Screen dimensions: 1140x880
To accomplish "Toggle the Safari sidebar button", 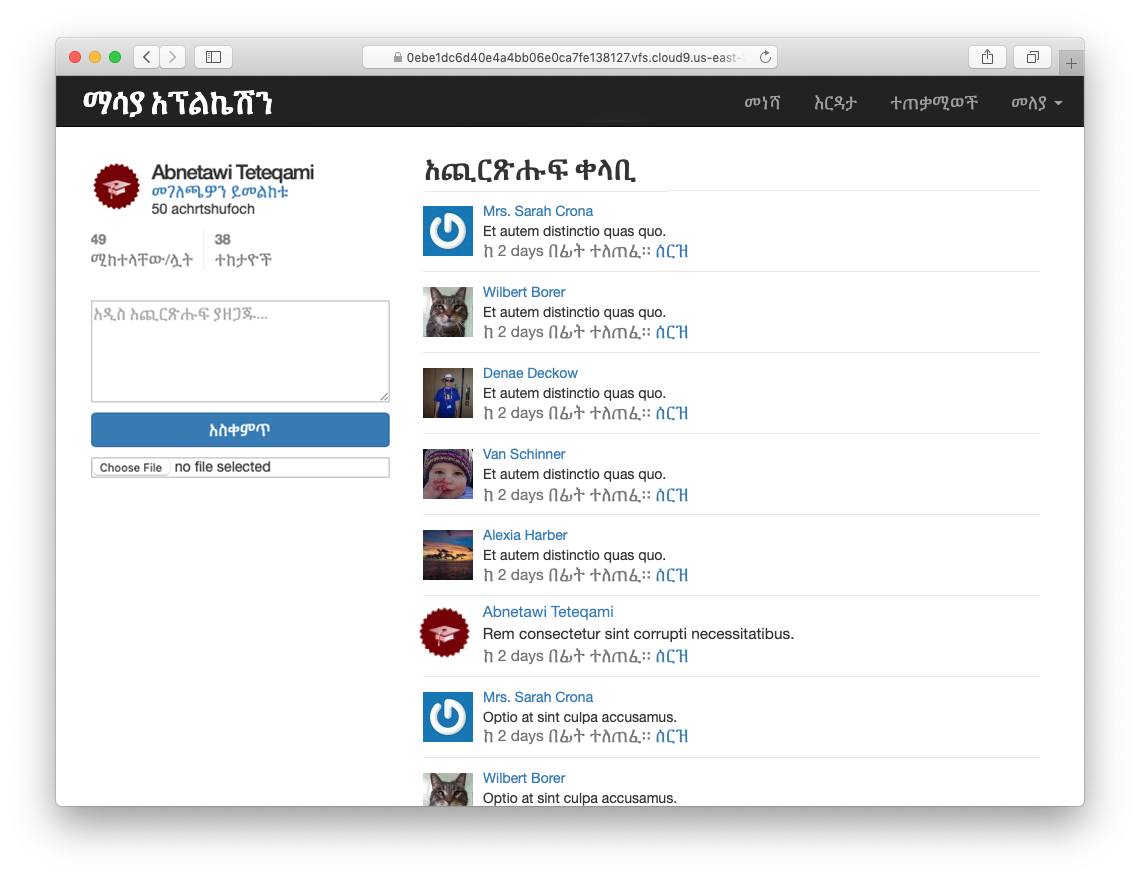I will (x=213, y=57).
